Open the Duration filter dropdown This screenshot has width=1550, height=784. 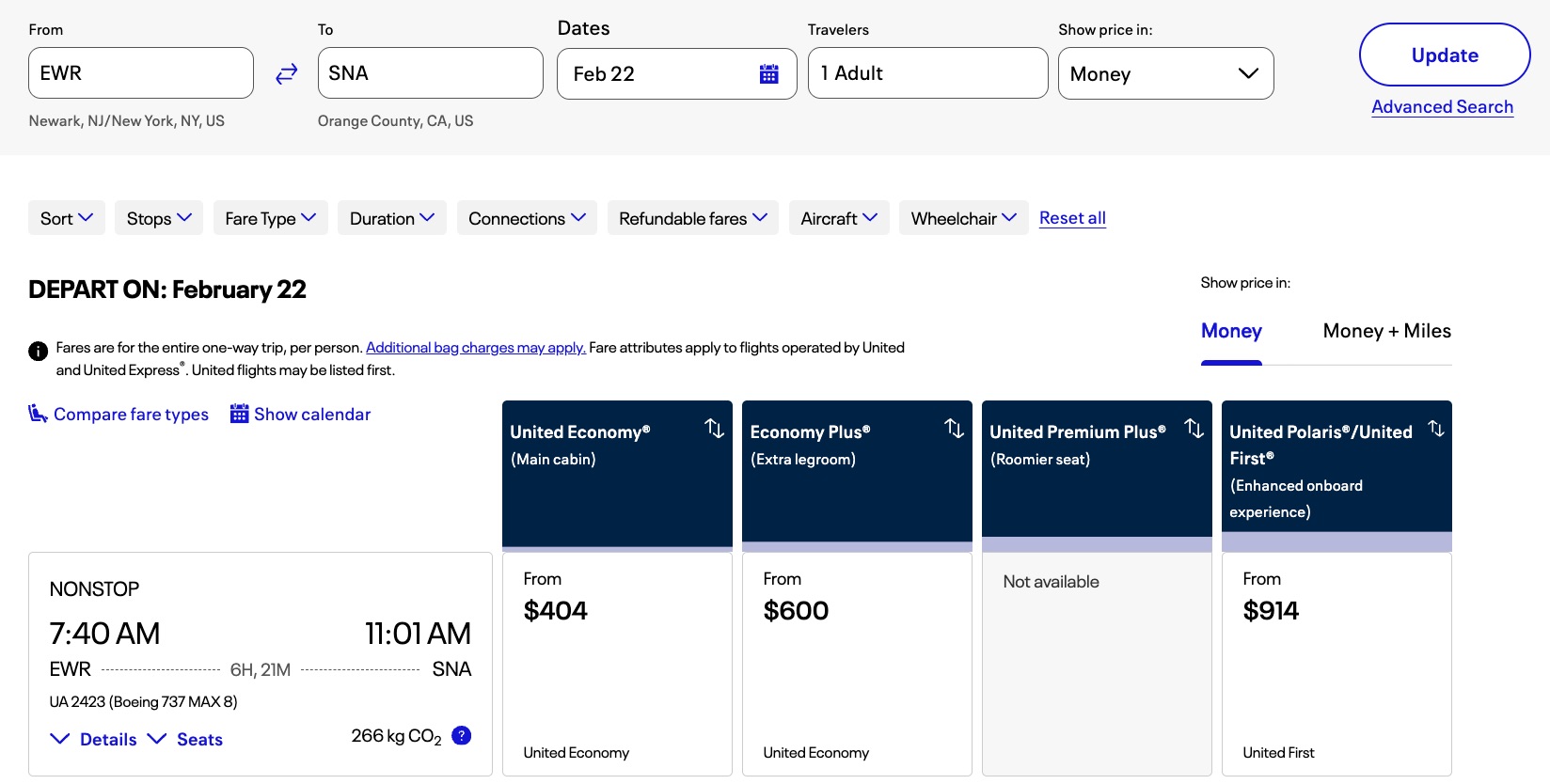(x=391, y=218)
